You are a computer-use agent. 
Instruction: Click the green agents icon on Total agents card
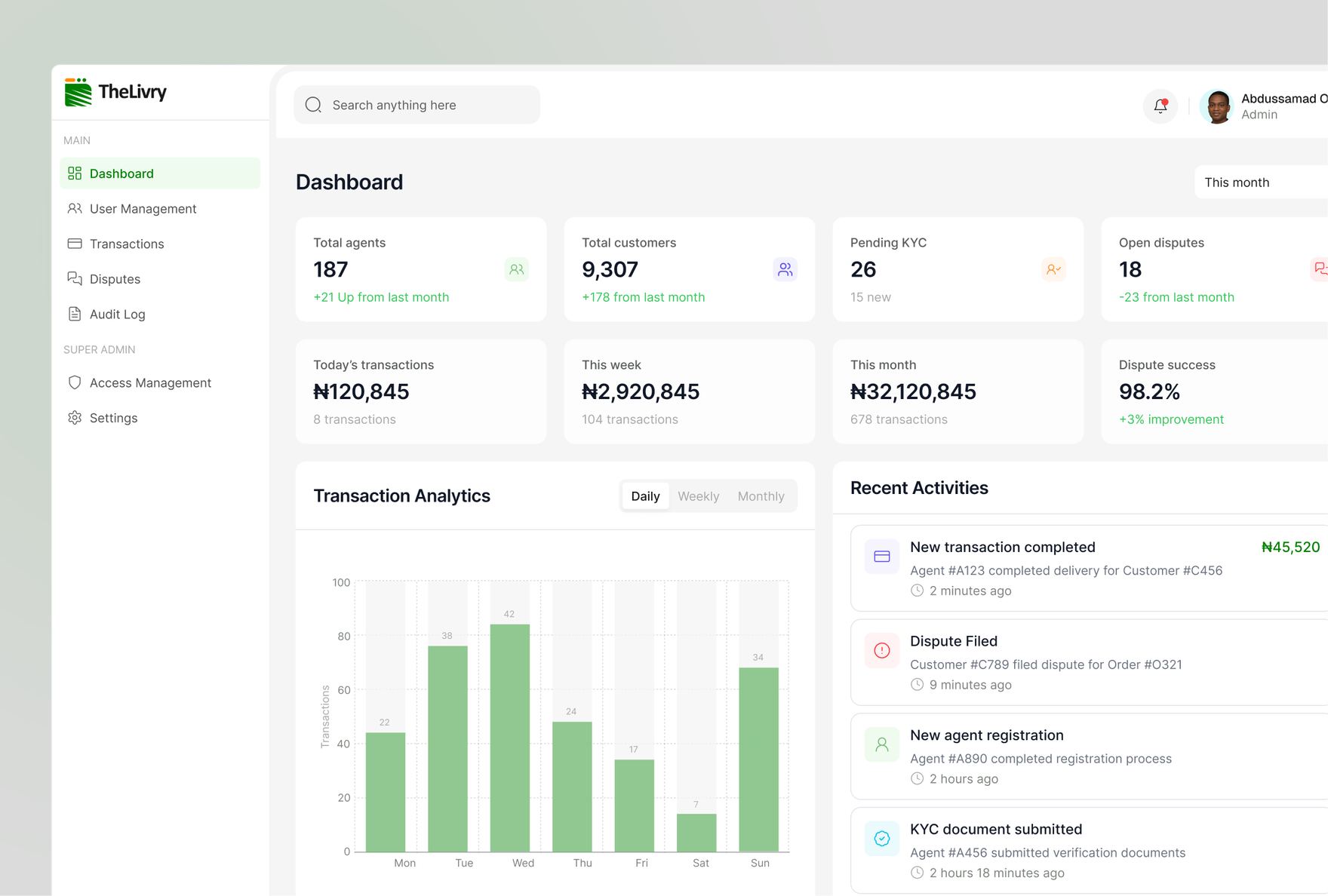click(x=517, y=269)
